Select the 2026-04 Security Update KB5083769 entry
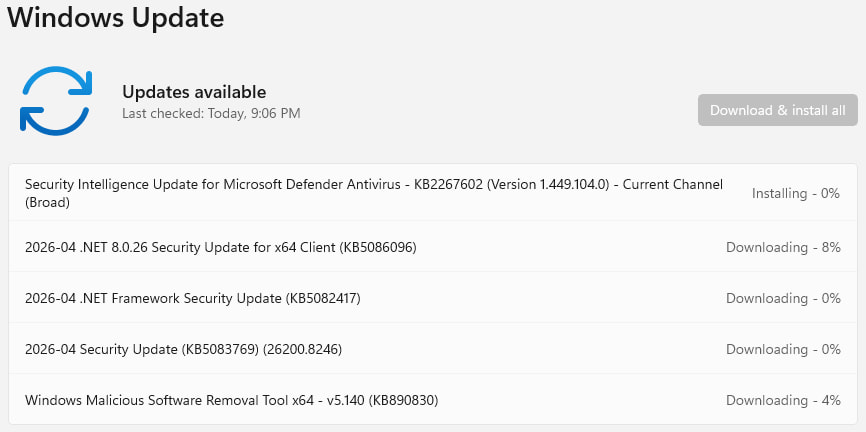The width and height of the screenshot is (866, 432). (x=184, y=349)
